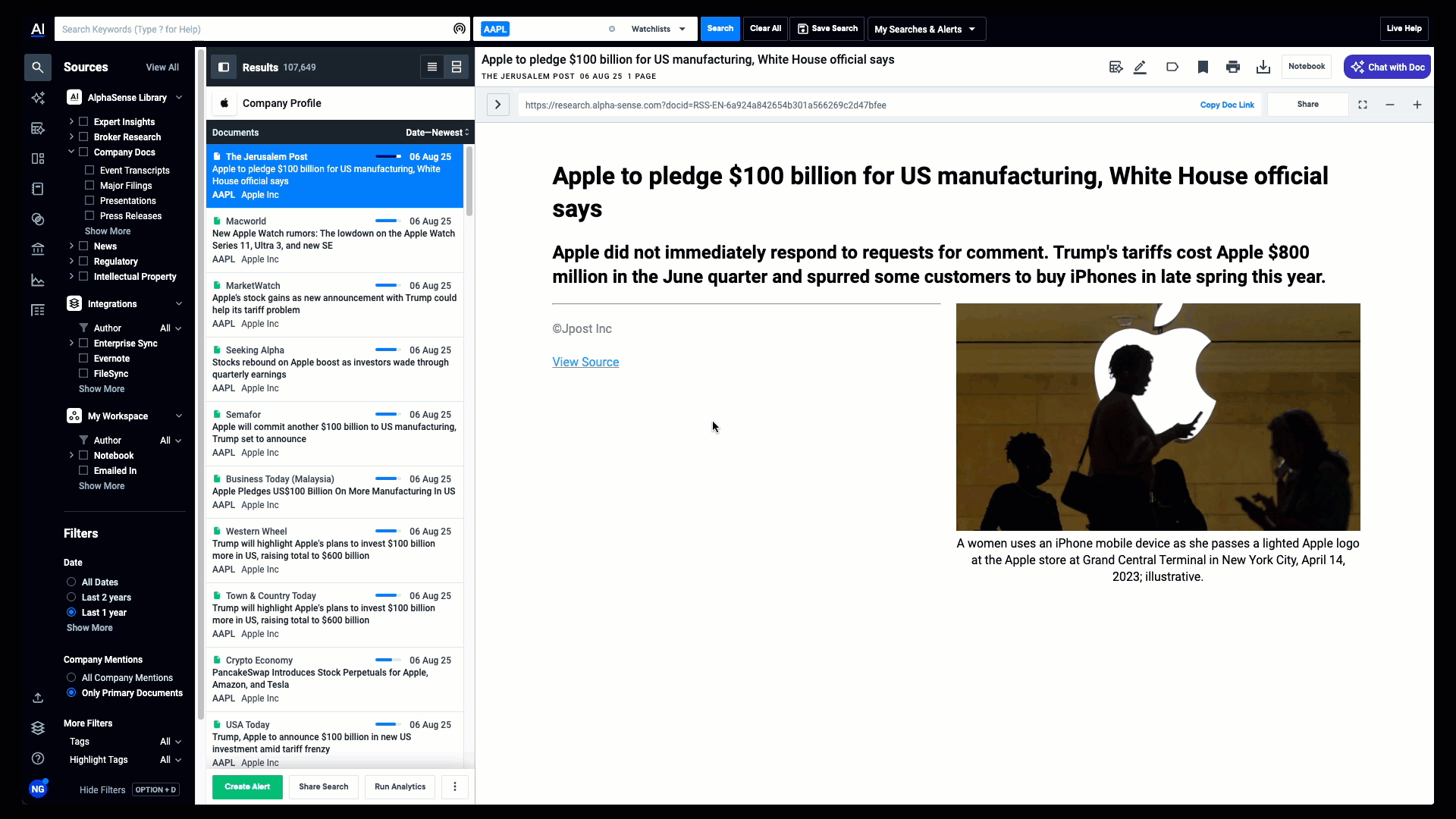This screenshot has width=1456, height=819.
Task: Open the My Searches & Alerts menu
Action: tap(926, 29)
